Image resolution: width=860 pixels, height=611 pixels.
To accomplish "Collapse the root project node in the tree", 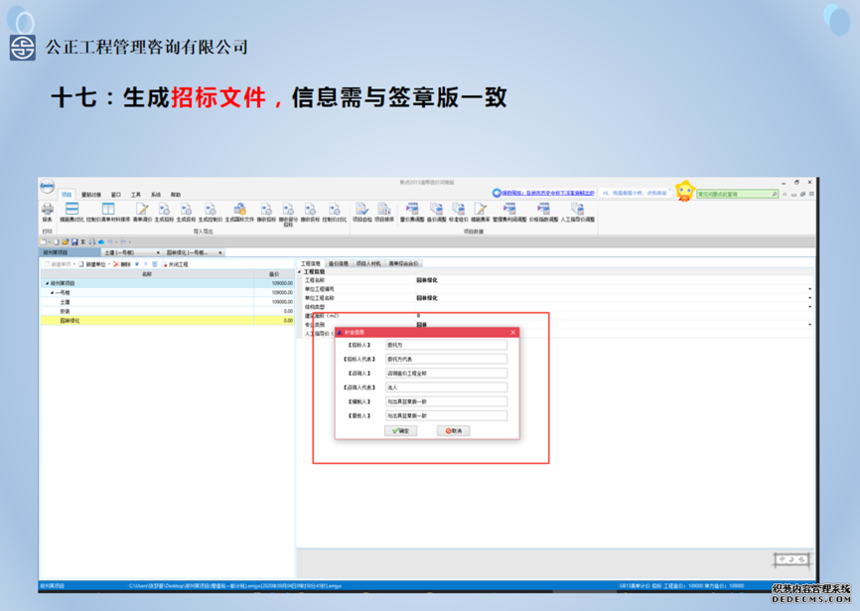I will pyautogui.click(x=47, y=284).
